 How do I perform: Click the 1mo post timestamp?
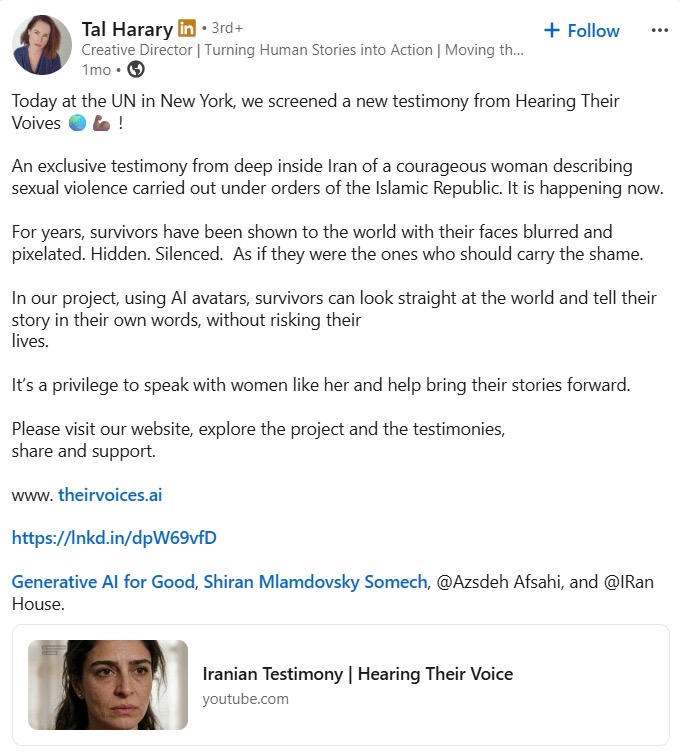coord(97,69)
